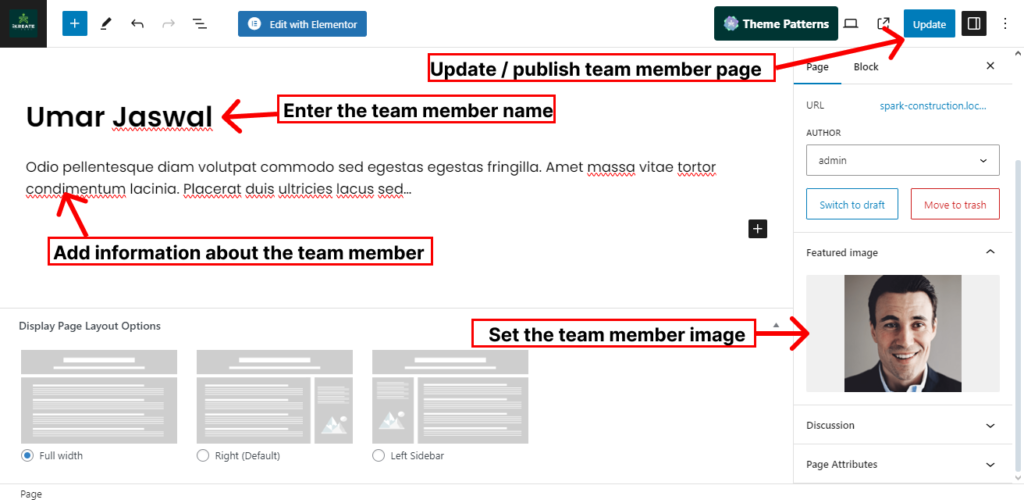Open View Page external link icon
The width and height of the screenshot is (1024, 503).
pyautogui.click(x=883, y=24)
